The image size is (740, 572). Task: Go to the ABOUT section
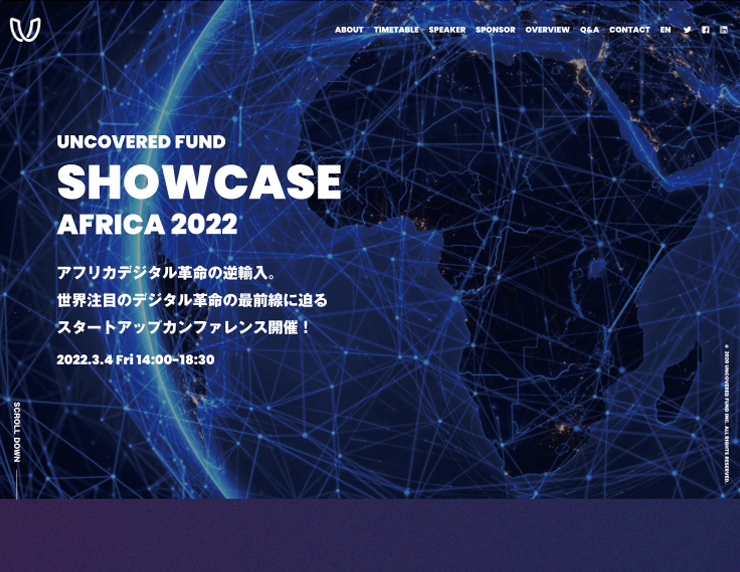pyautogui.click(x=349, y=30)
